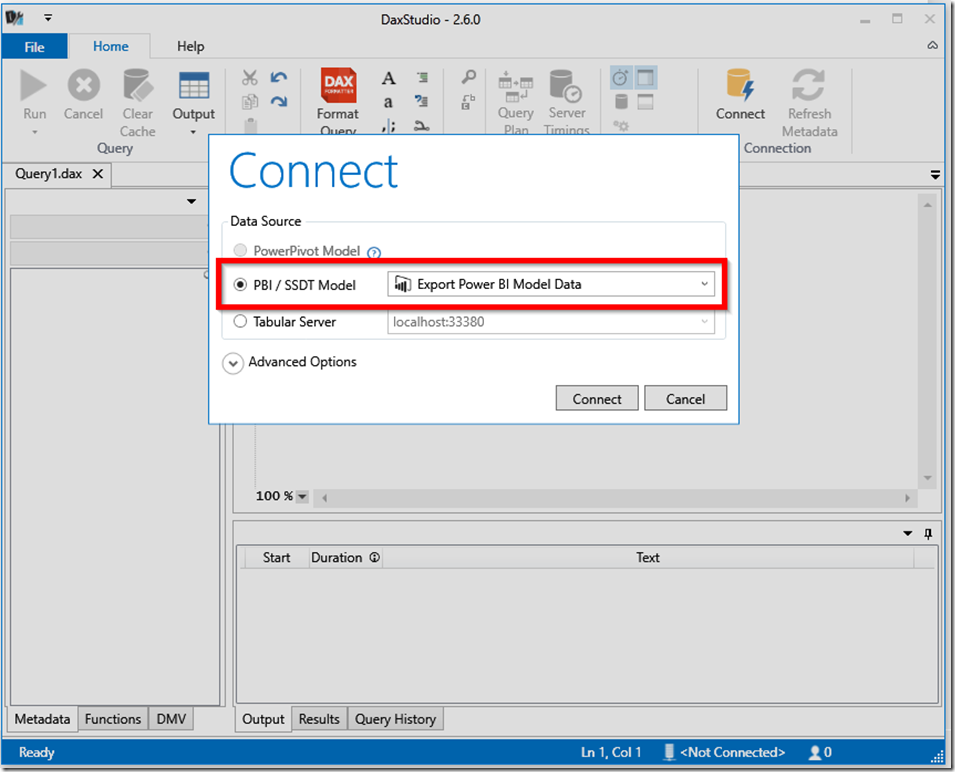Click the Copy icon in ribbon
The image size is (955, 772).
click(x=250, y=102)
